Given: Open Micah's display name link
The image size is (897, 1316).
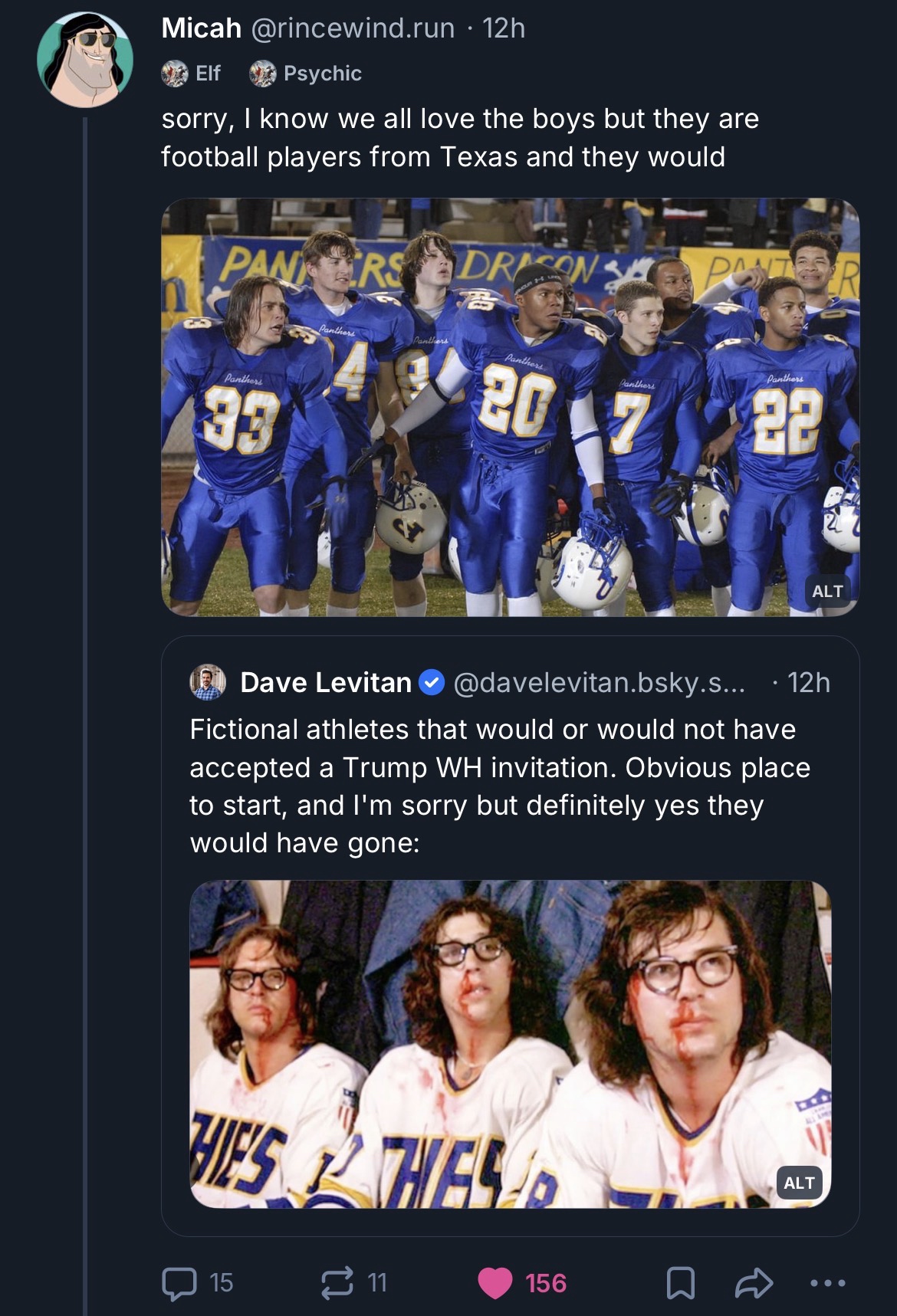Looking at the screenshot, I should (201, 28).
